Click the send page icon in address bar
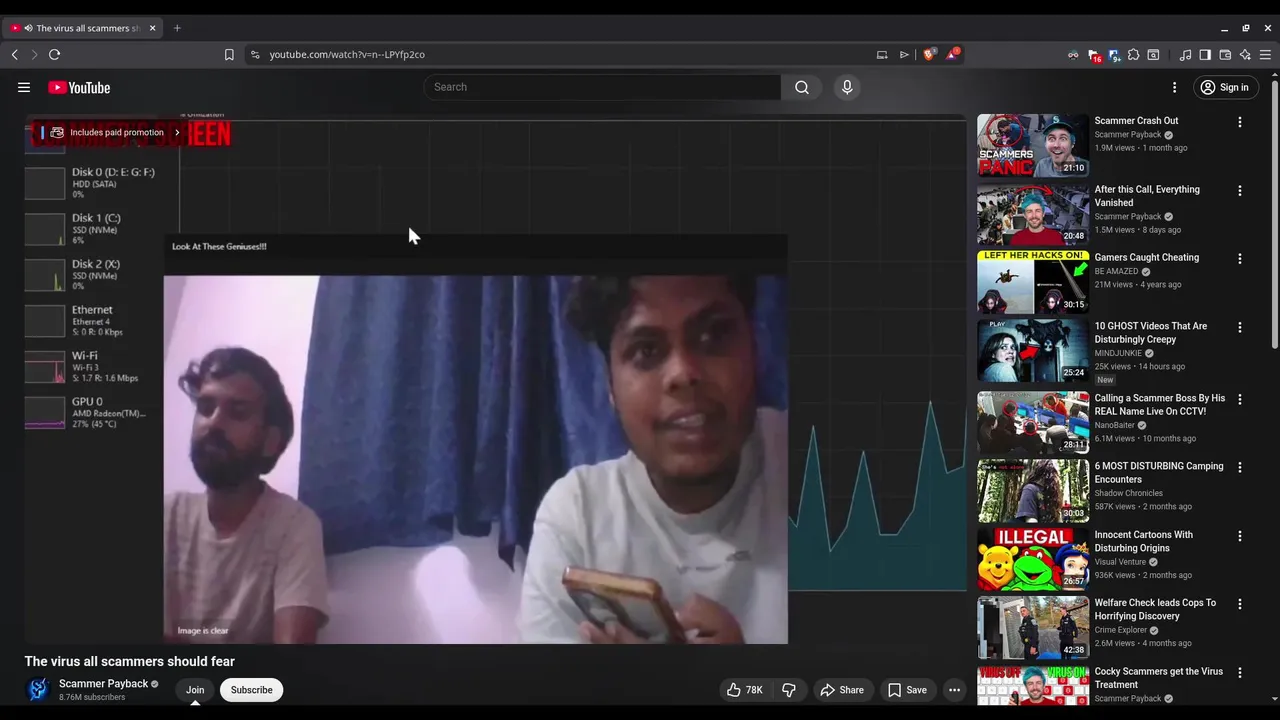This screenshot has height=720, width=1280. (904, 54)
